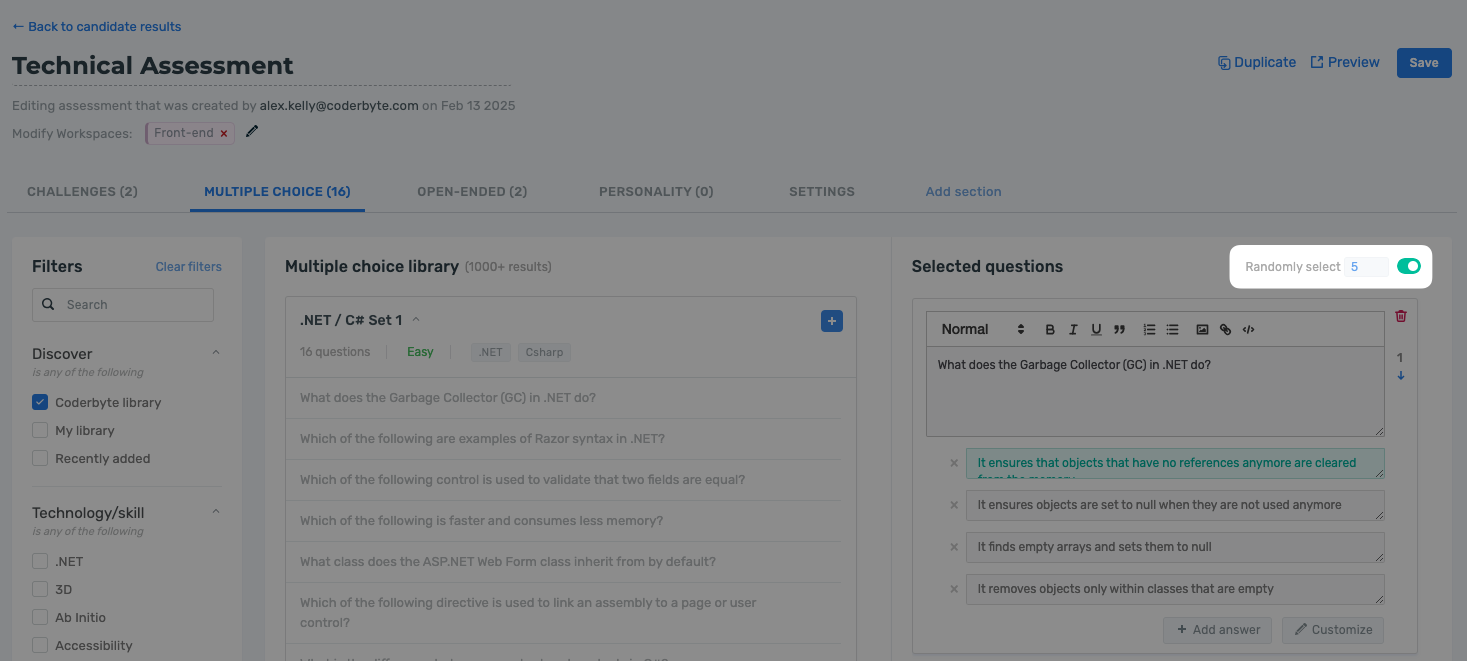Collapse the .NET / C# Set 1 list

(x=417, y=320)
